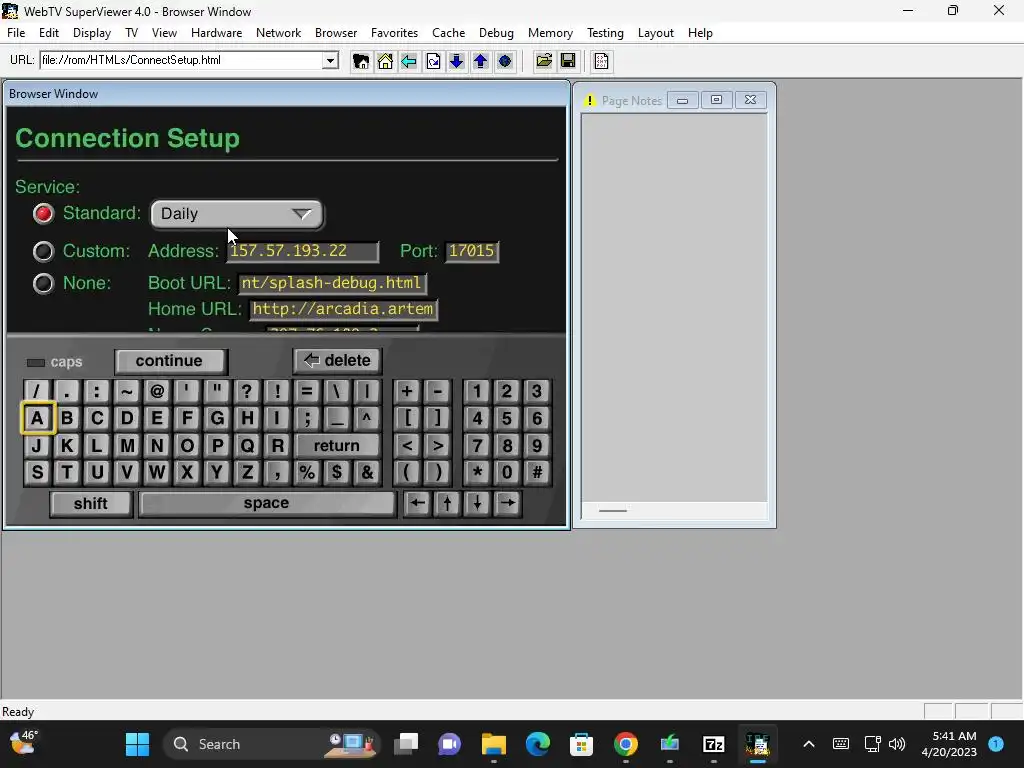Viewport: 1024px width, 768px height.
Task: Open the volume control in system tray
Action: pyautogui.click(x=897, y=744)
